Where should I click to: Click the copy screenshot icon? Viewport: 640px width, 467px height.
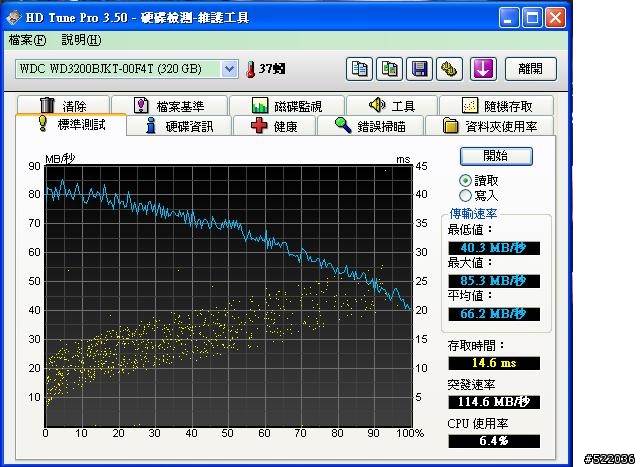[x=389, y=69]
